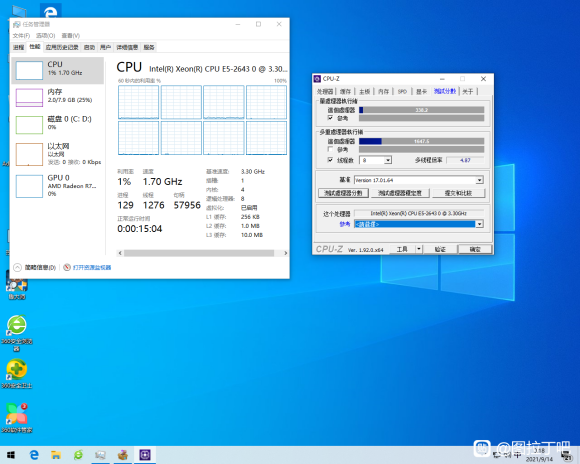The image size is (580, 464).
Task: Click CPU-Z purple taskbar icon
Action: click(145, 455)
